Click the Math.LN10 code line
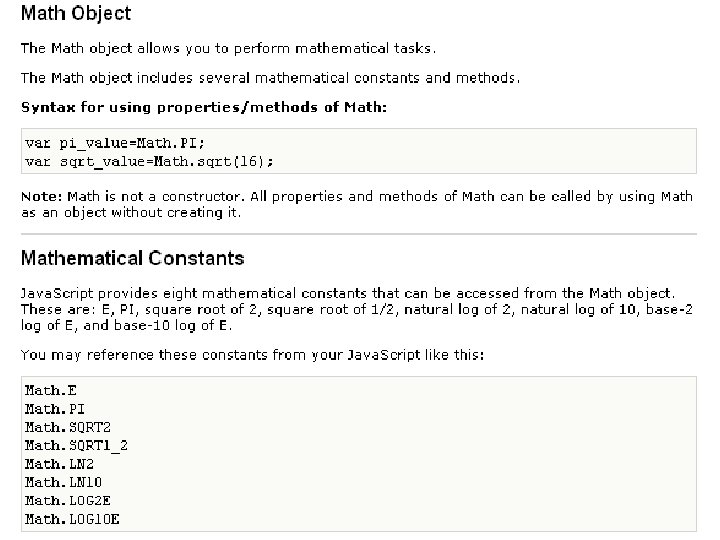Screen dimensions: 720x540 click(x=61, y=482)
